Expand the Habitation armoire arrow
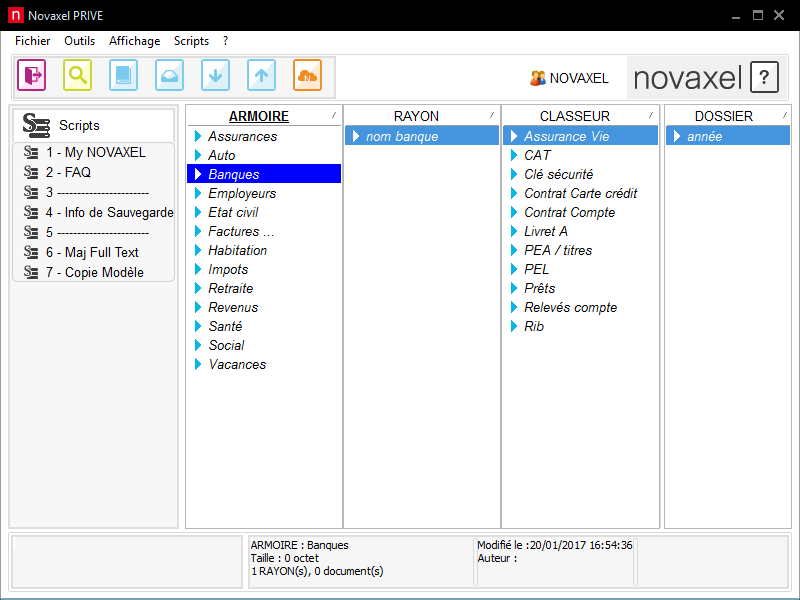Screen dimensions: 800x600 [198, 251]
